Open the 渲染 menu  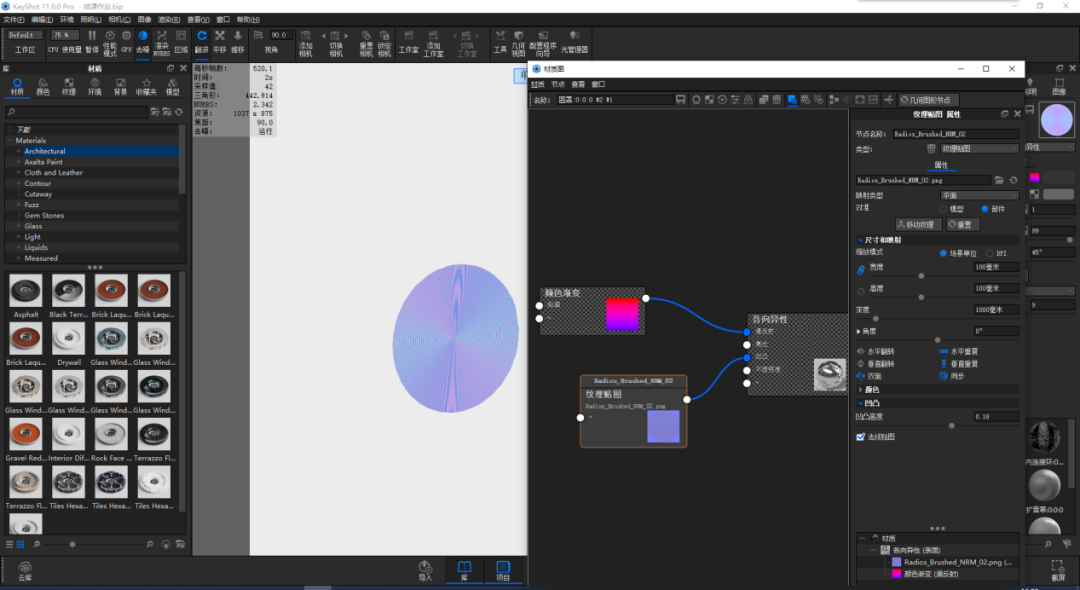tap(169, 20)
